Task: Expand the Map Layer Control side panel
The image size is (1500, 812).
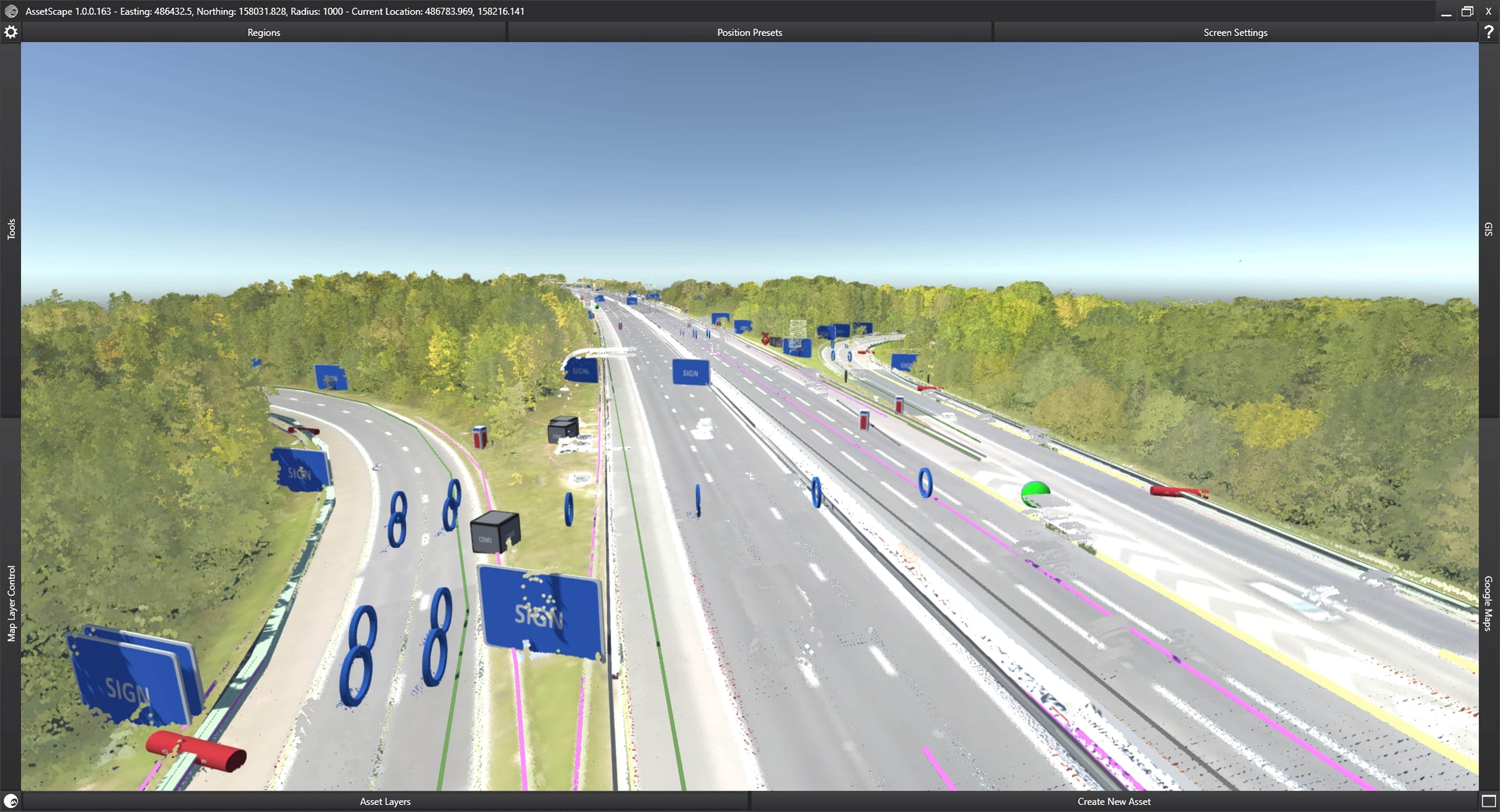Action: pyautogui.click(x=10, y=603)
